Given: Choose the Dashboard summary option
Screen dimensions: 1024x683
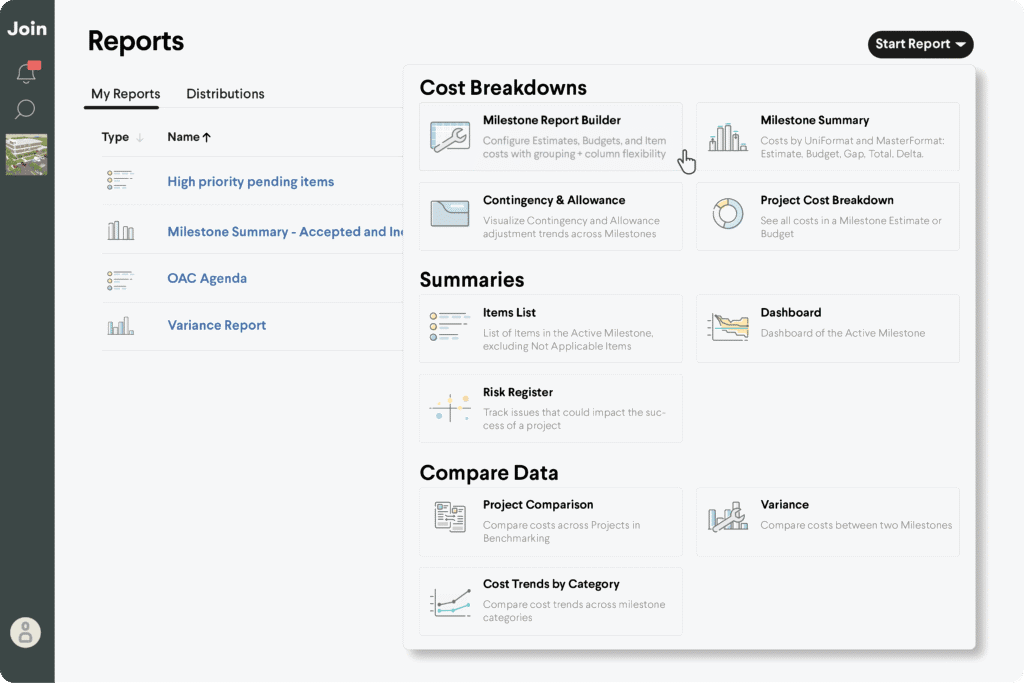Looking at the screenshot, I should click(x=827, y=328).
